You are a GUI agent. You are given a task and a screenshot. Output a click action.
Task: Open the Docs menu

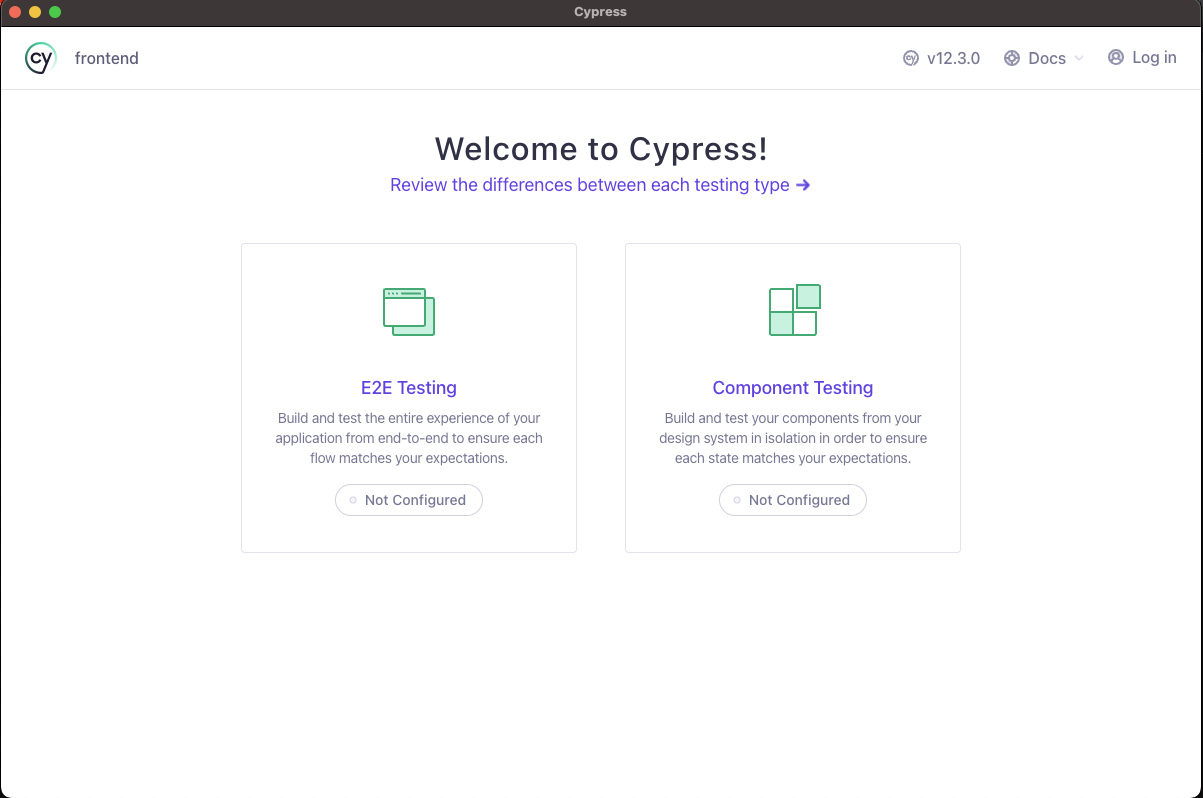pyautogui.click(x=1044, y=58)
